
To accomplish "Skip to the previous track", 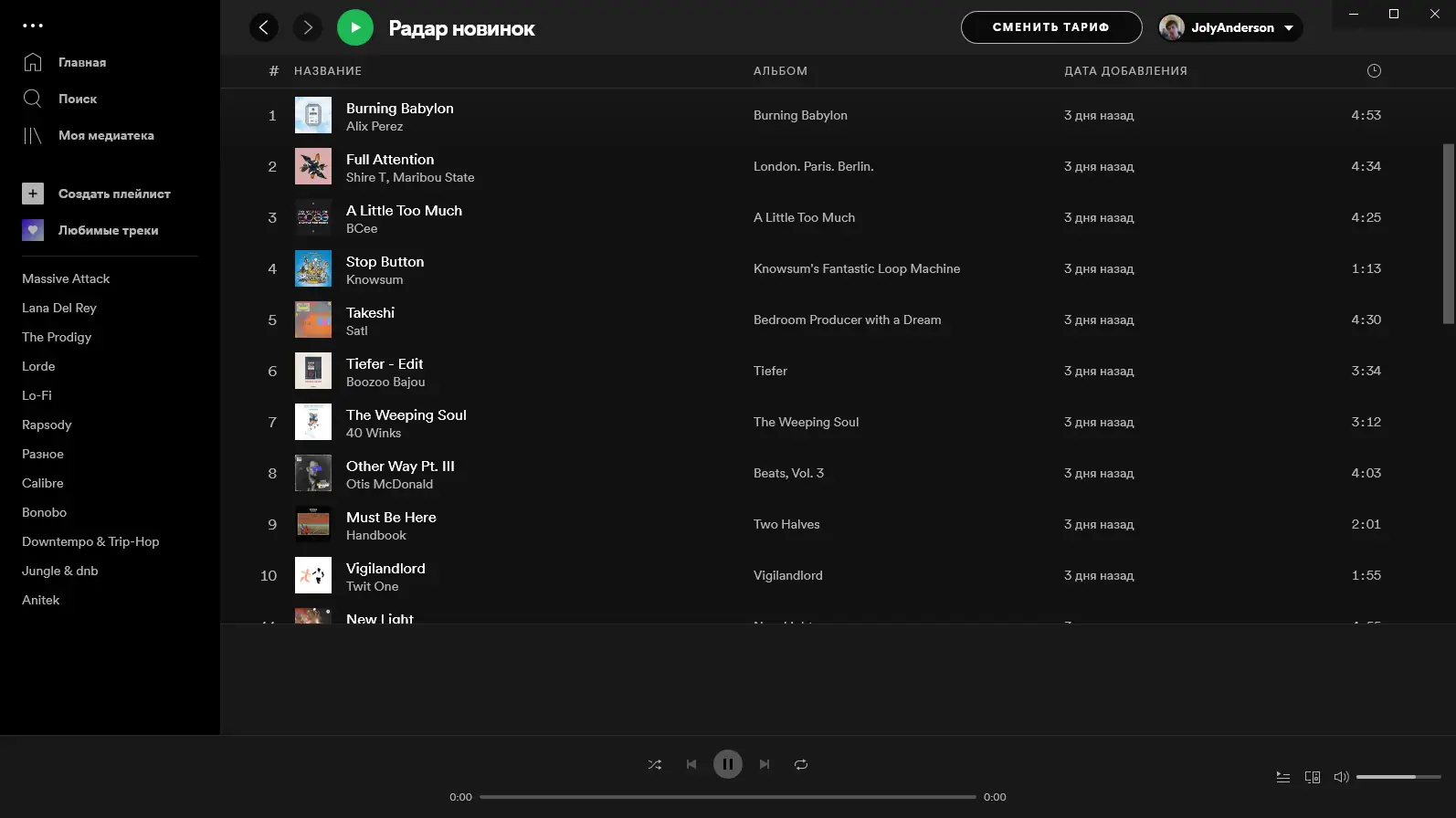I will point(691,764).
